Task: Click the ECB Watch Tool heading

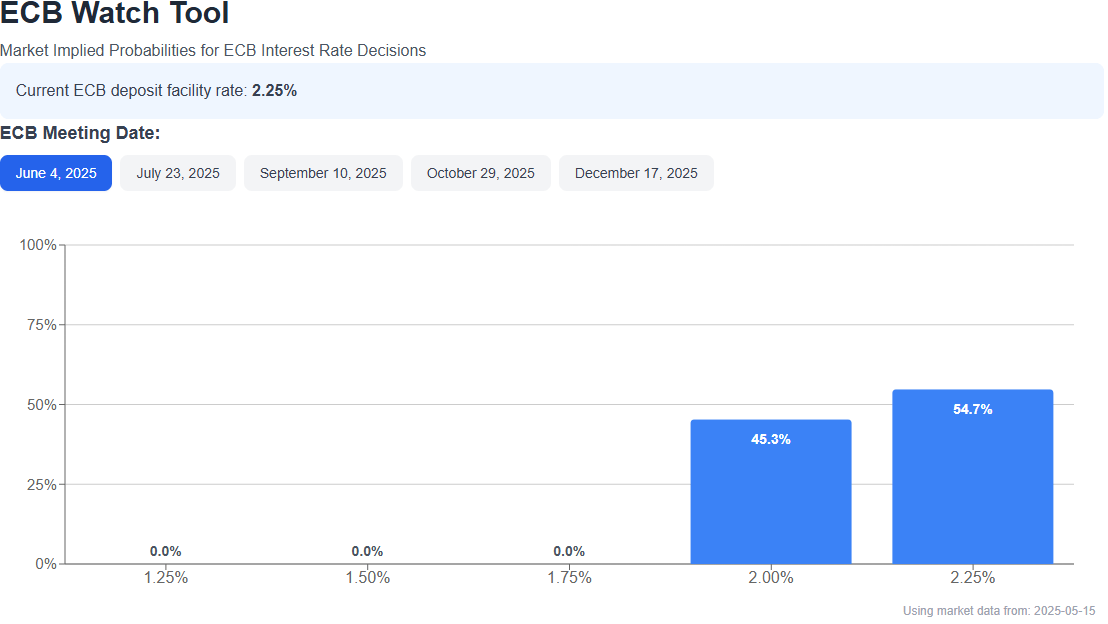Action: tap(115, 14)
